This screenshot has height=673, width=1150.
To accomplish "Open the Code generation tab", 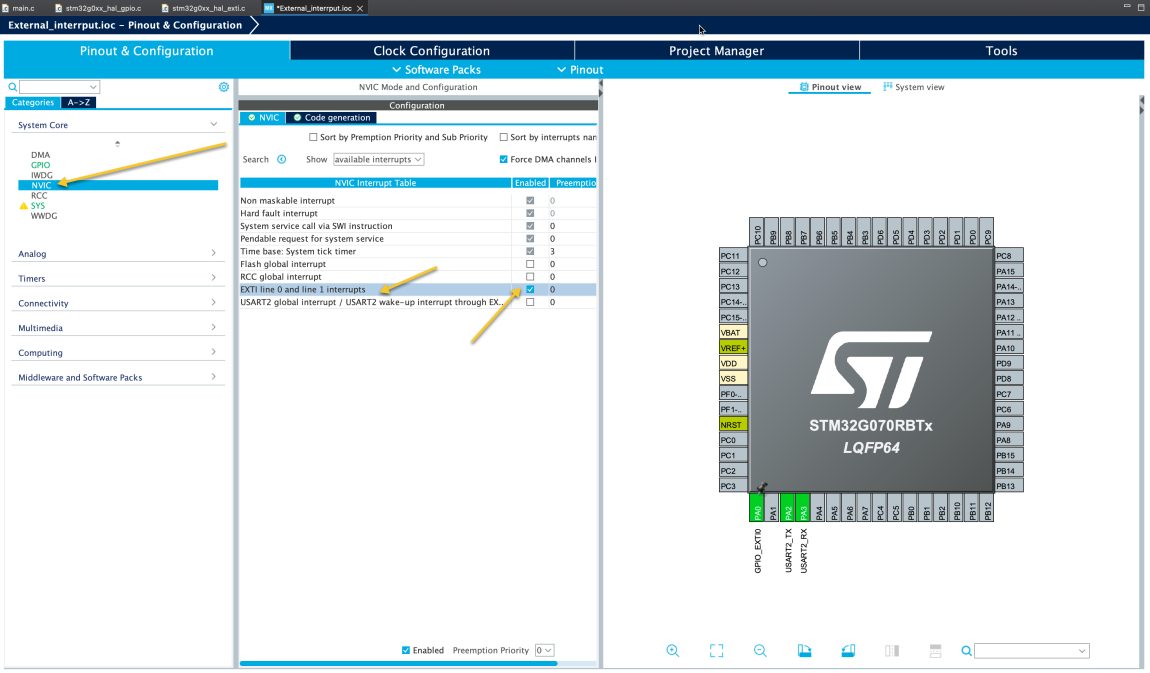I will click(330, 117).
